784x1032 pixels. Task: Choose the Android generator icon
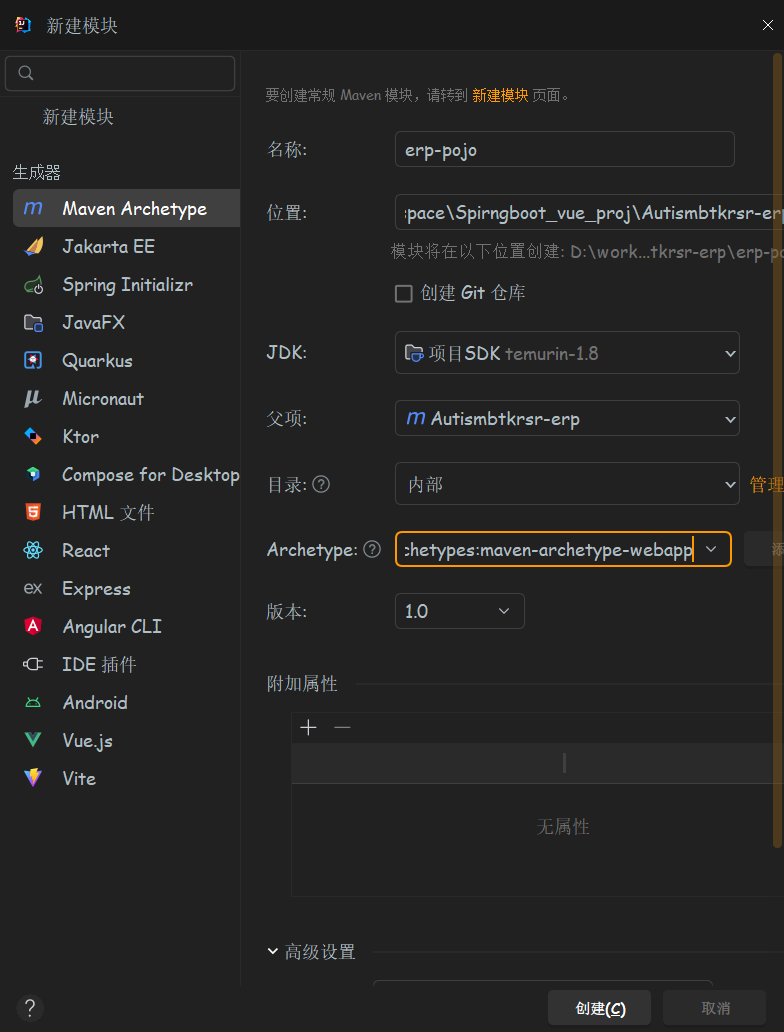[x=33, y=702]
